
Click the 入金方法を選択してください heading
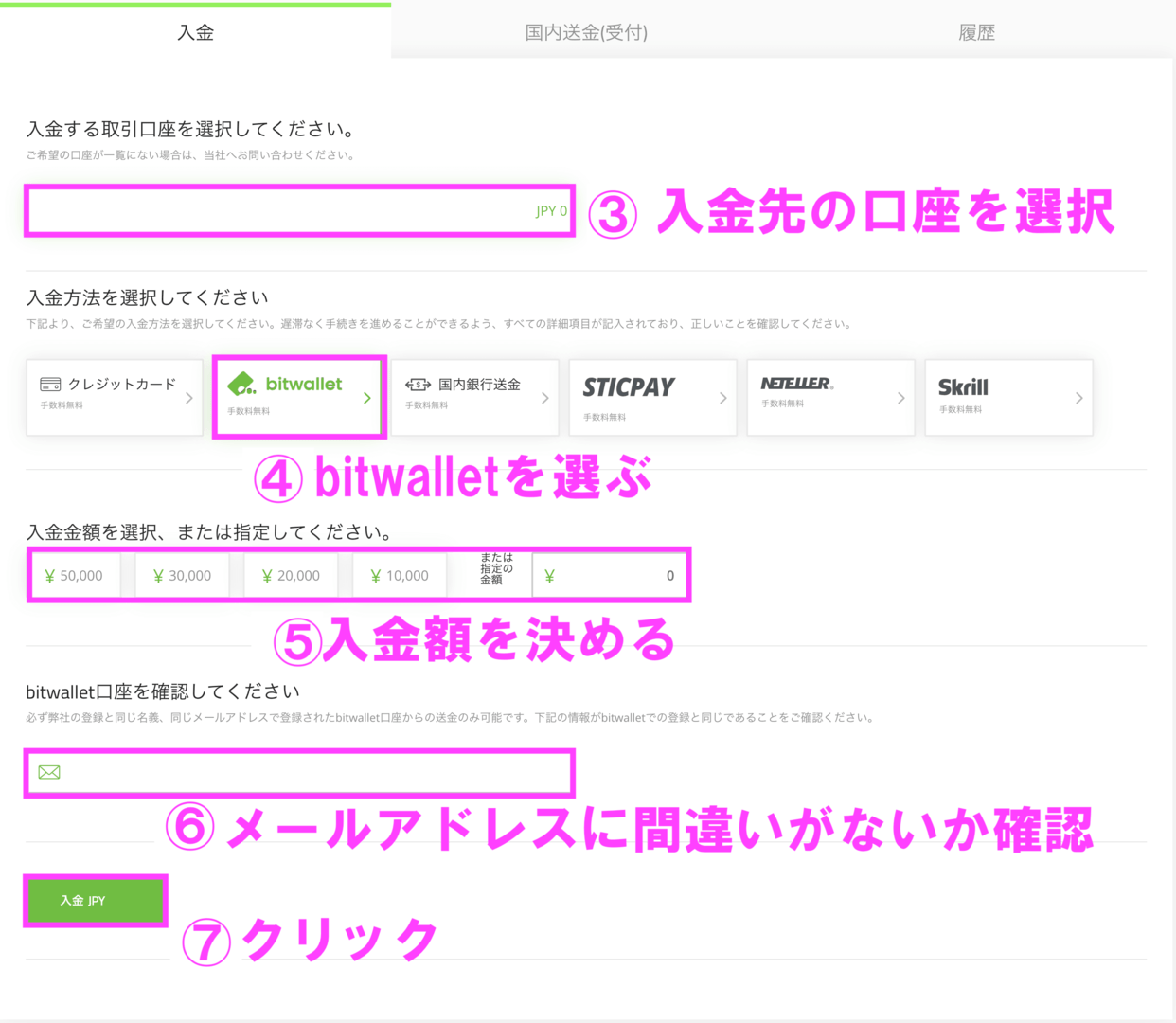148,297
